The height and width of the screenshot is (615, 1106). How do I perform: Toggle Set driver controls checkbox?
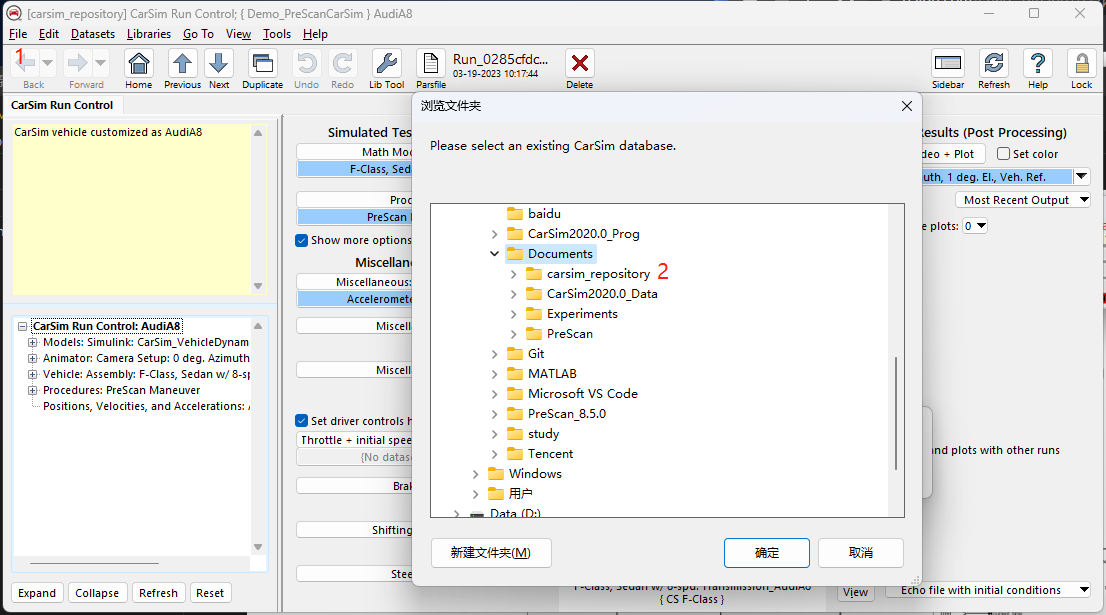point(301,421)
